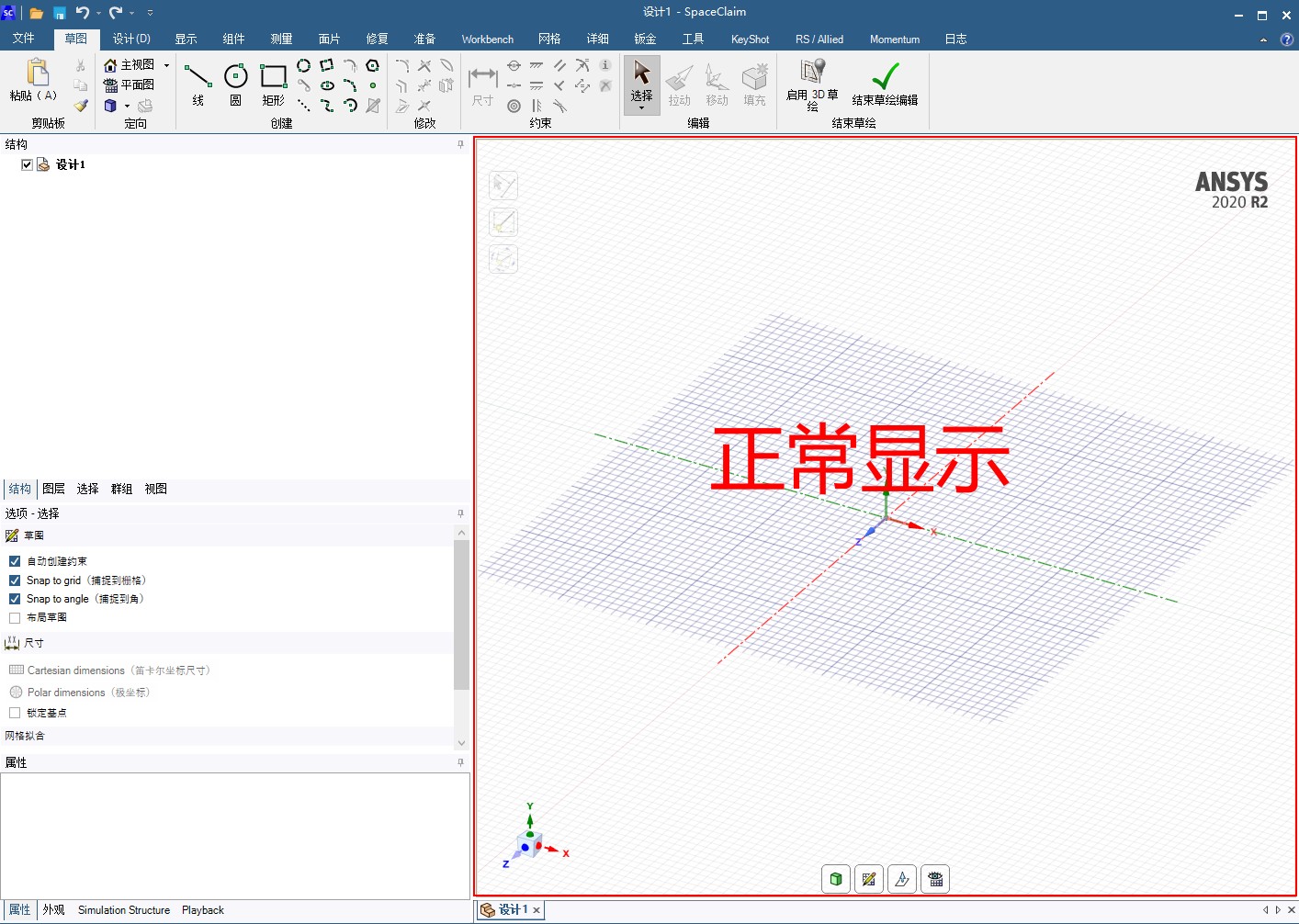Click the Pull (拉动) tool

click(x=680, y=85)
